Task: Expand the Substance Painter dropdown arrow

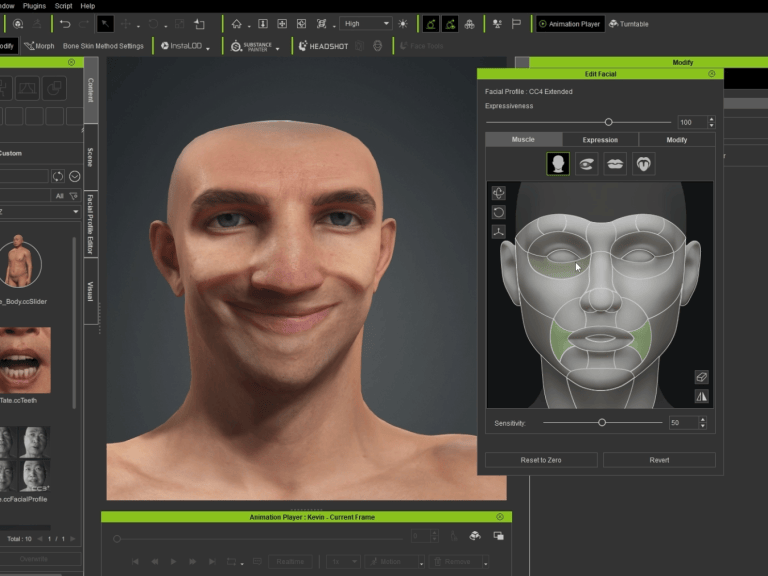Action: tap(278, 48)
